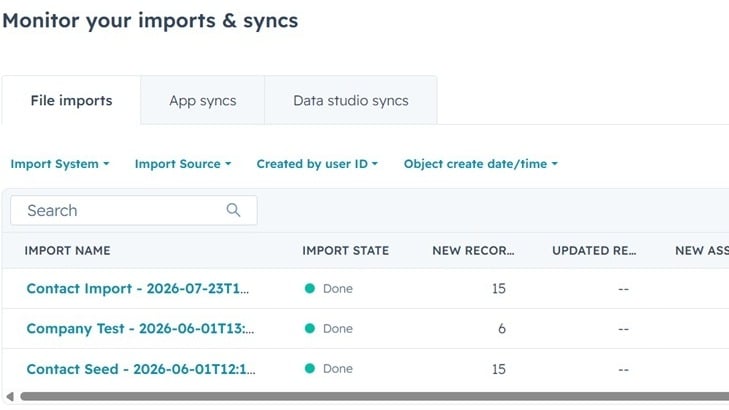Open the Object create date/time filter
Viewport: 729px width, 410px height.
point(481,164)
